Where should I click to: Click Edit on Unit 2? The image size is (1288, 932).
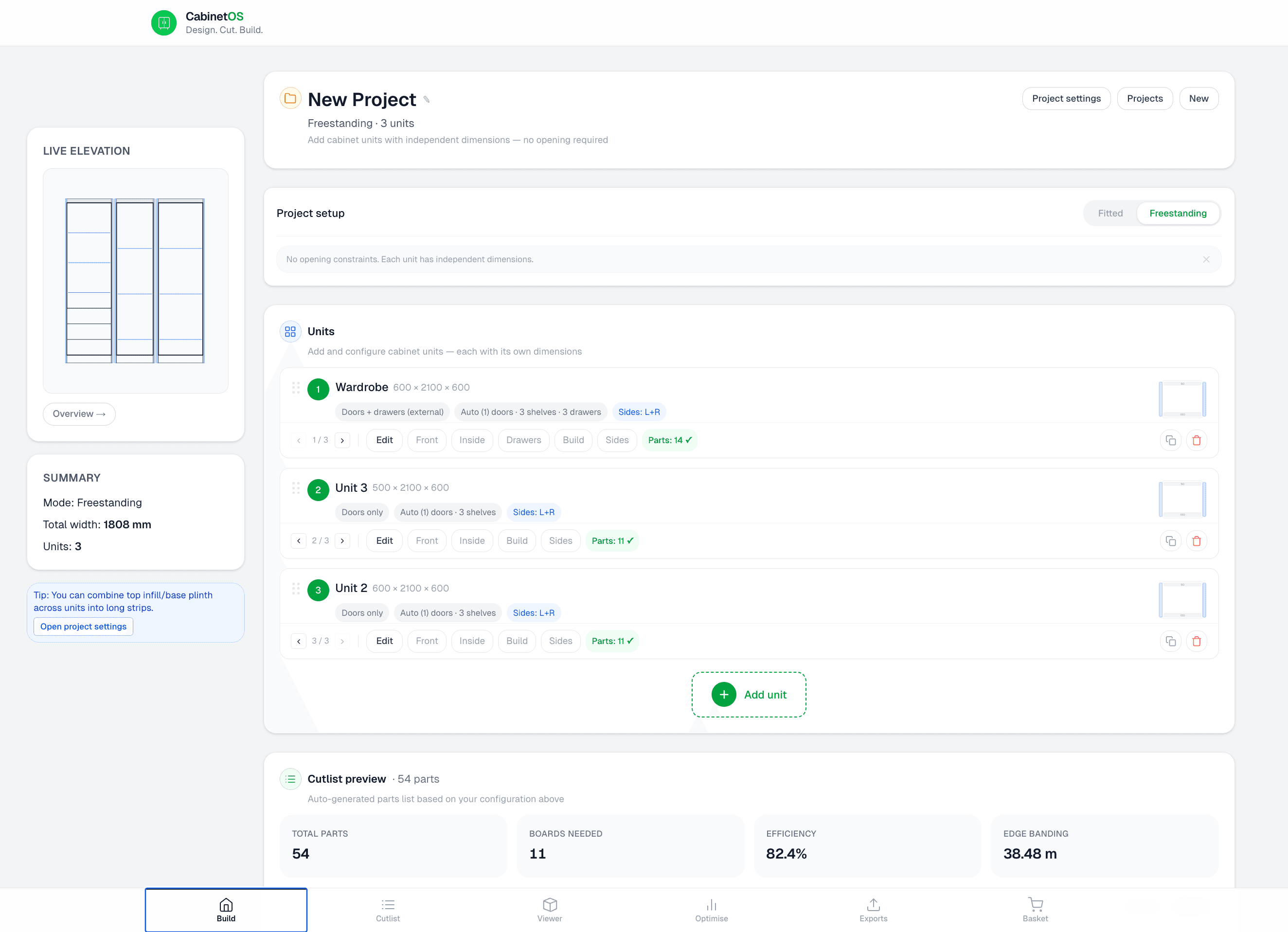point(384,641)
